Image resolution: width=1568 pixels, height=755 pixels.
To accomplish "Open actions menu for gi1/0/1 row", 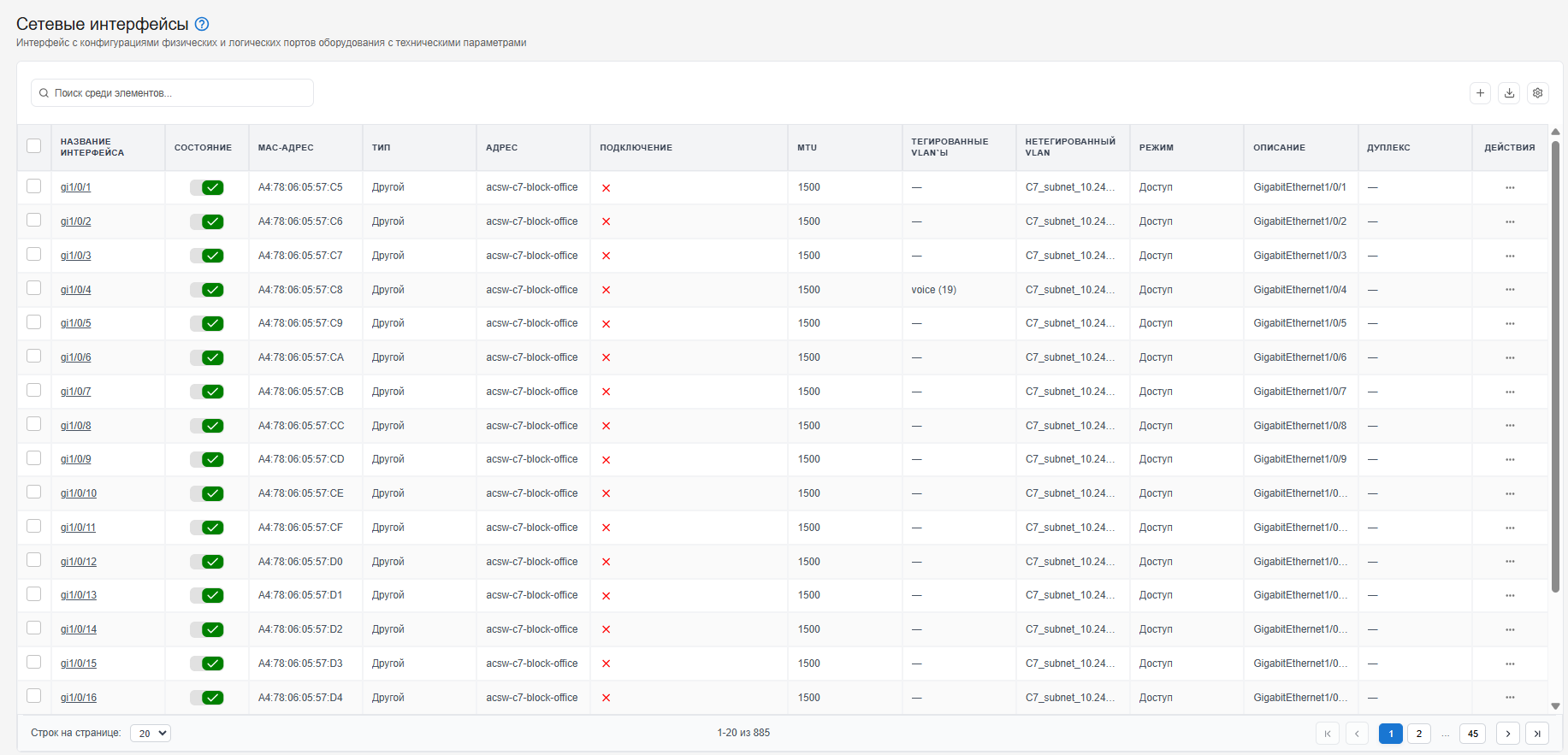I will pyautogui.click(x=1510, y=187).
